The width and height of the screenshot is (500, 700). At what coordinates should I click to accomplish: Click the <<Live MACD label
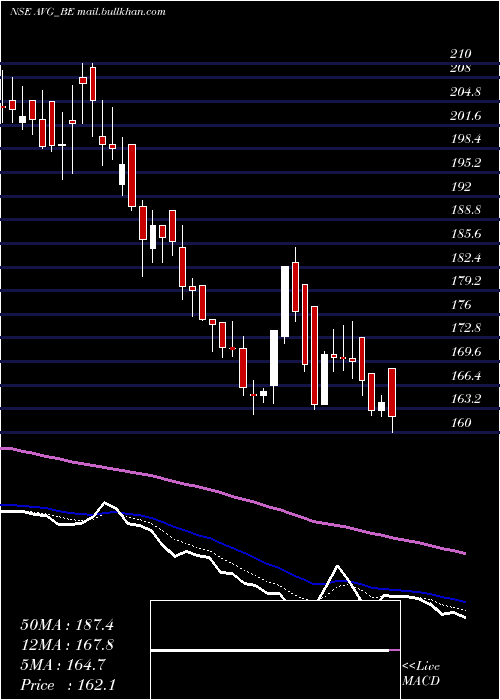point(421,673)
